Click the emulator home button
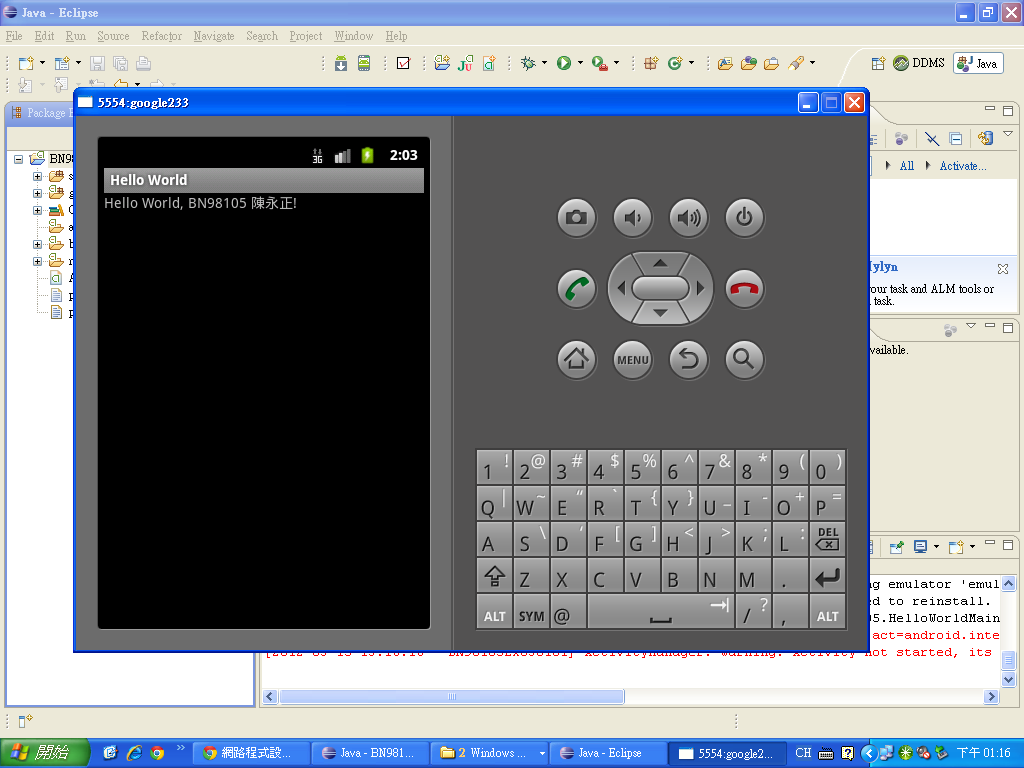 (576, 359)
